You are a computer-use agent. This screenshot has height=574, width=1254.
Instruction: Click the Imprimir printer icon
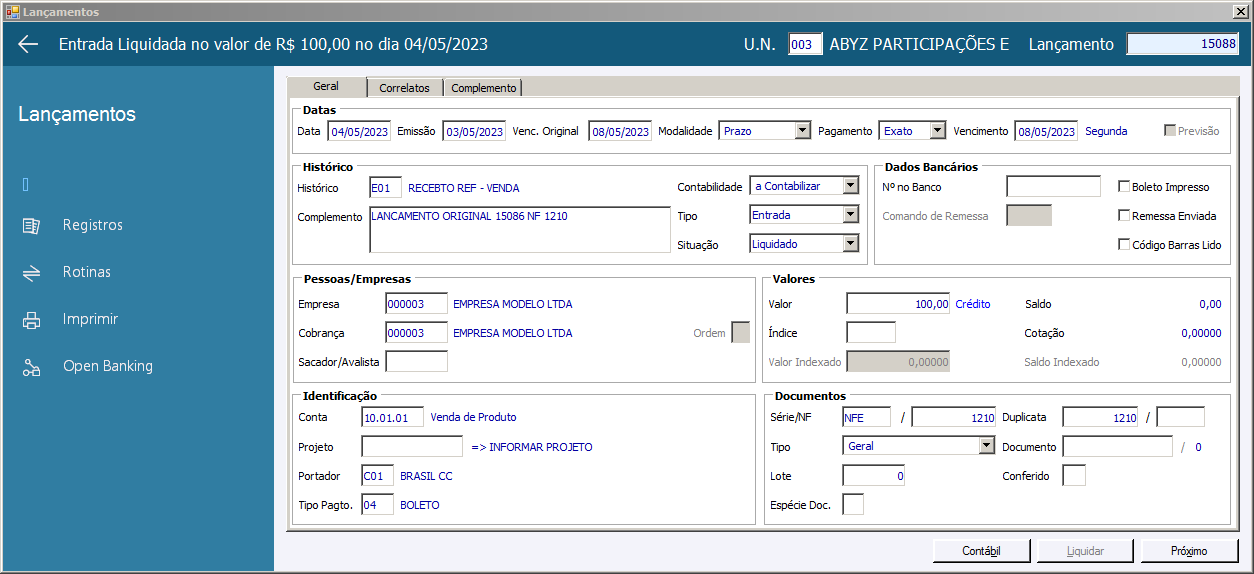click(31, 320)
